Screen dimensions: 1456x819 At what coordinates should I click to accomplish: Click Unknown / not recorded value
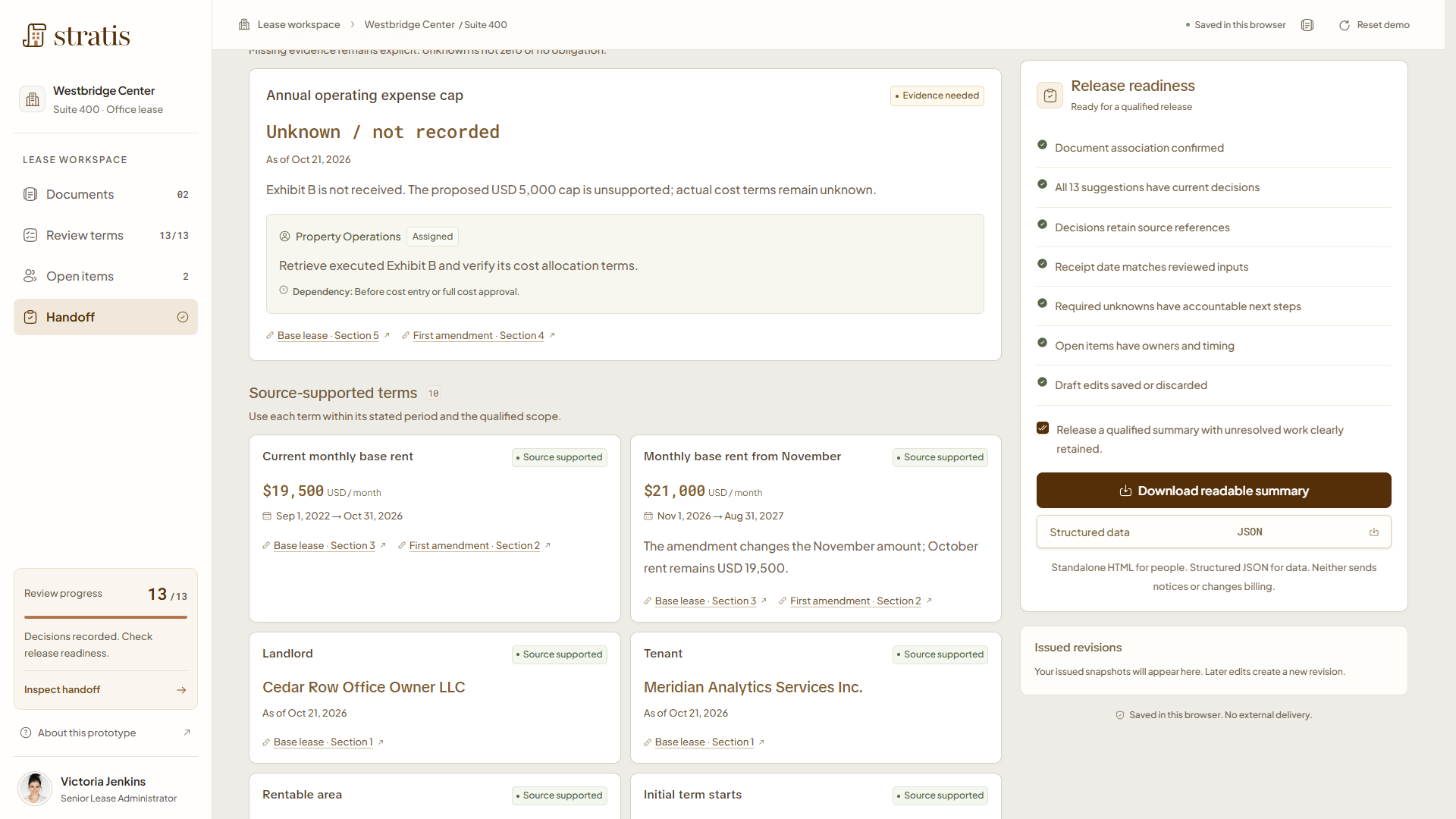click(x=383, y=132)
